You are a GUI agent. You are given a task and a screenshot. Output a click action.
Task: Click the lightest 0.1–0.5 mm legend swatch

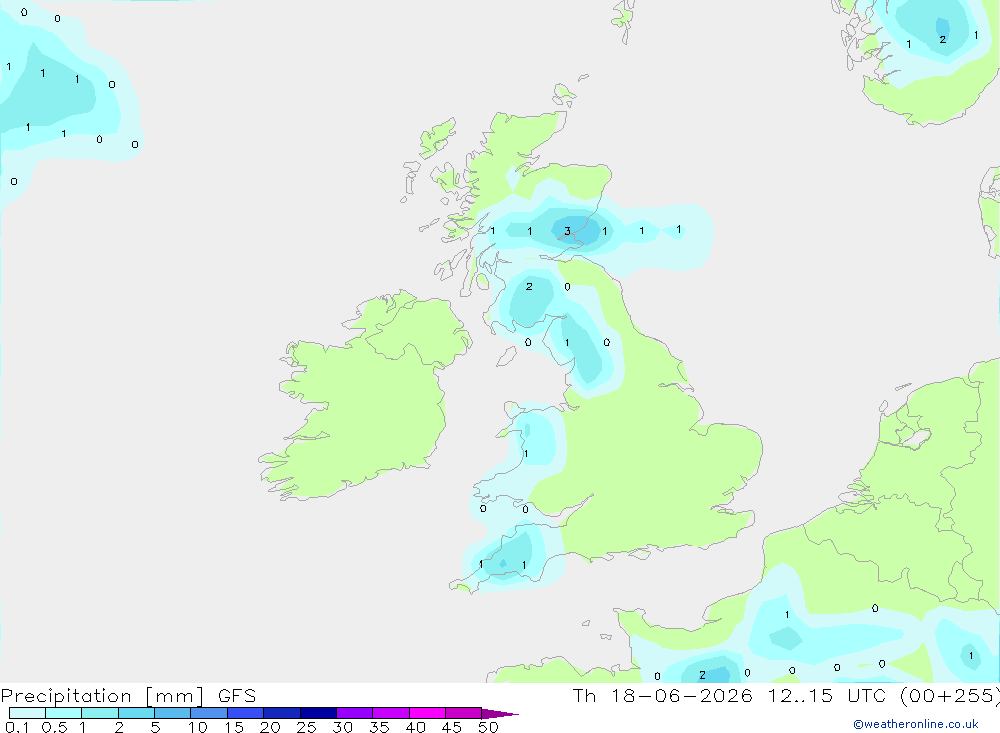[x=27, y=713]
